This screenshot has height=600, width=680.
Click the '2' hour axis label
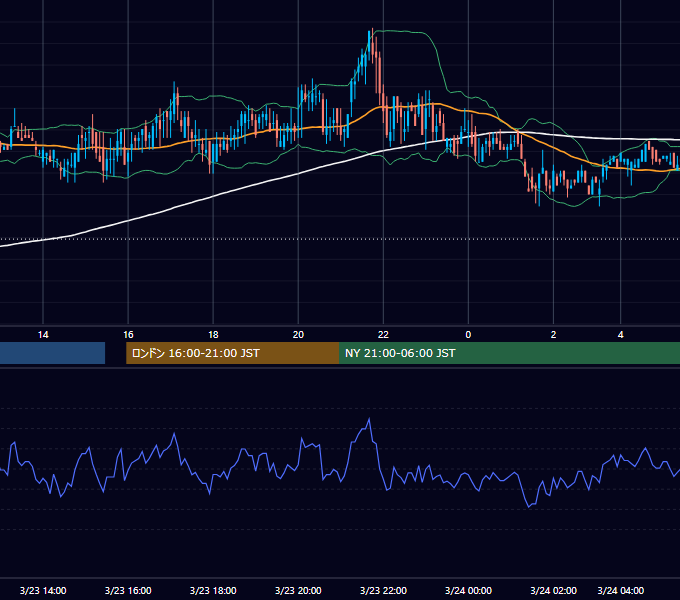pyautogui.click(x=553, y=335)
